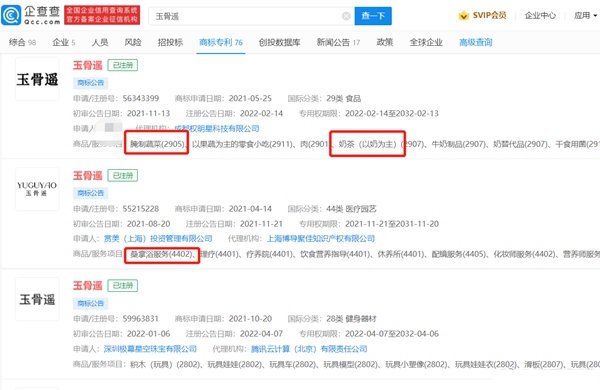Image resolution: width=600 pixels, height=390 pixels.
Task: Click the Qcc.com logo icon
Action: [11, 15]
